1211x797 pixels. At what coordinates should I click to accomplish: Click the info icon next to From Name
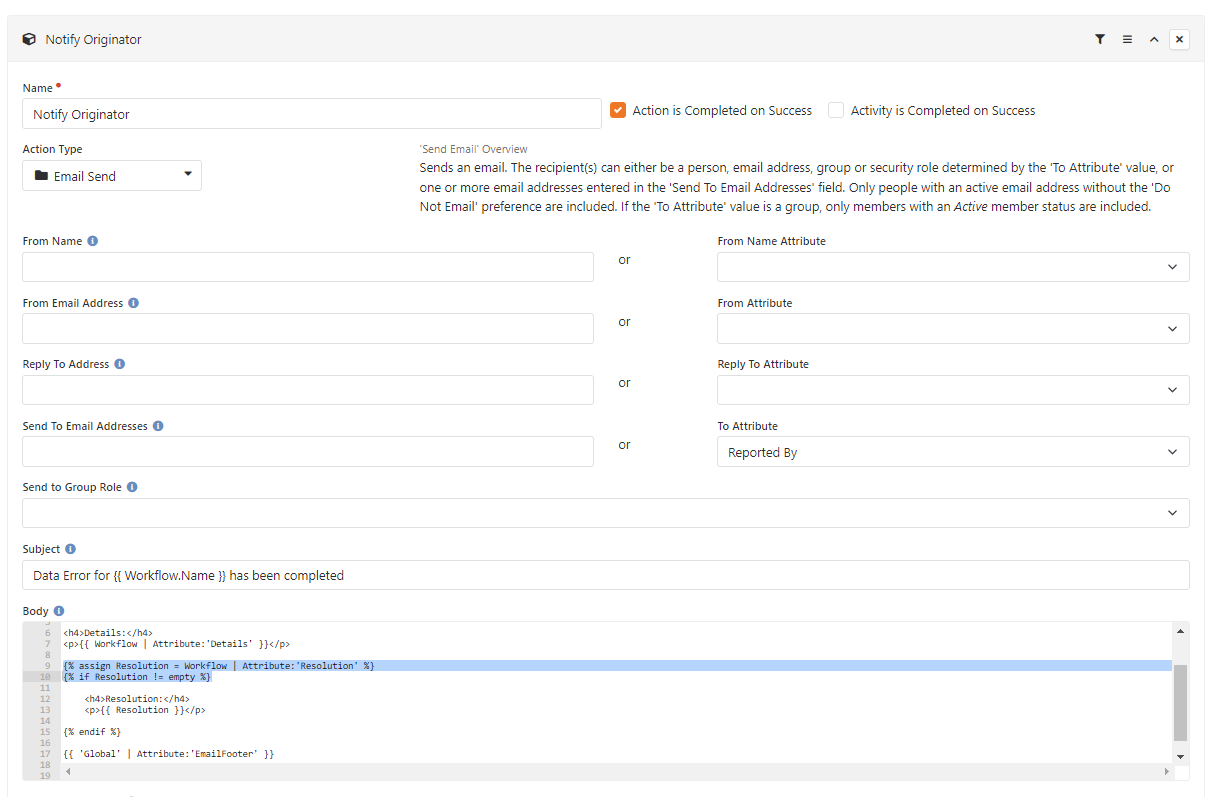coord(92,240)
